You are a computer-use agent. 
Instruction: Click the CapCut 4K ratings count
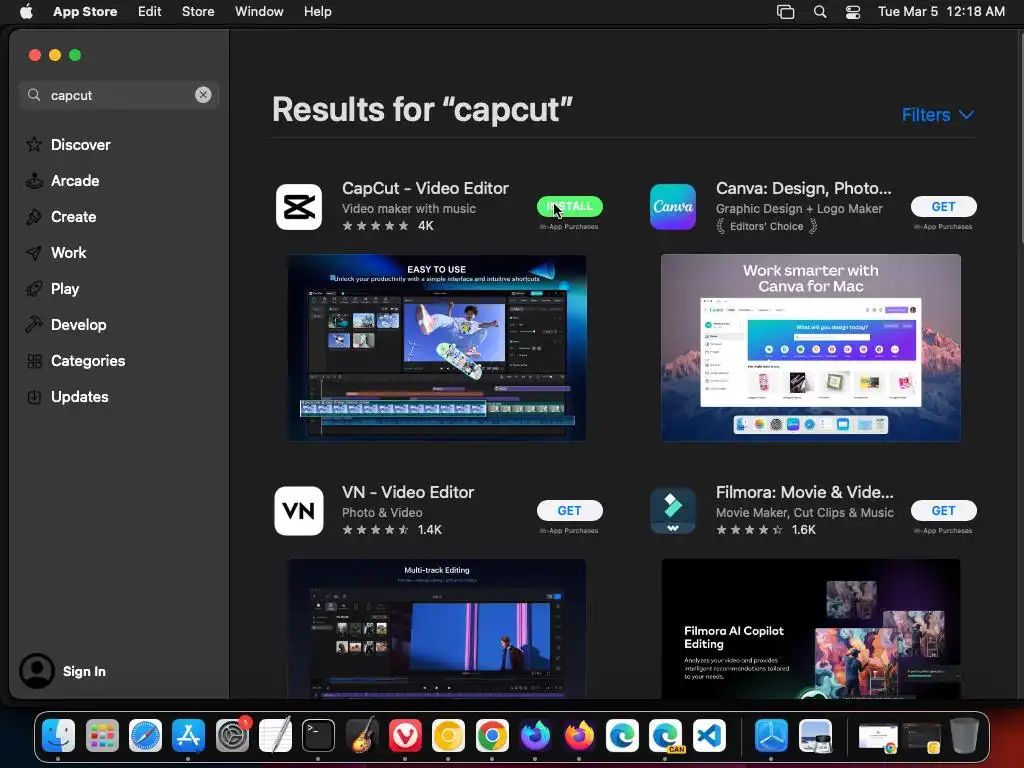pyautogui.click(x=426, y=225)
